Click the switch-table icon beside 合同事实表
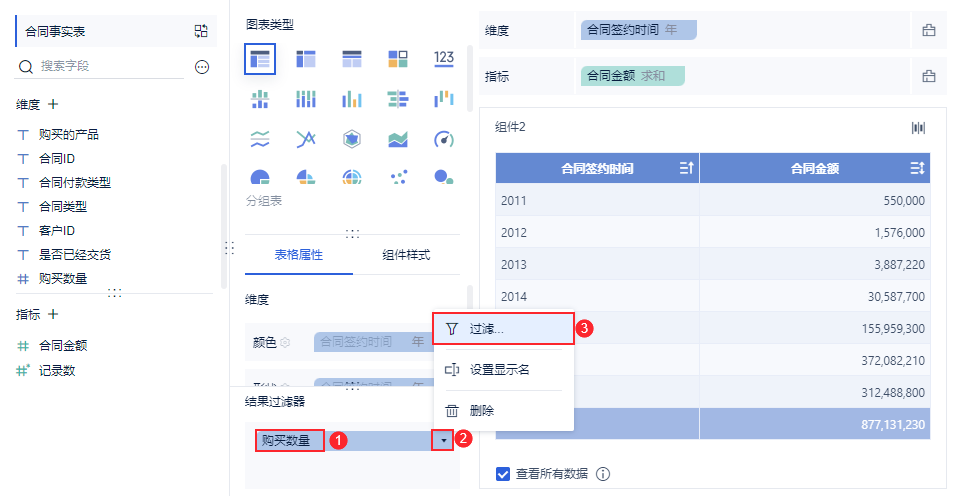 [x=201, y=31]
